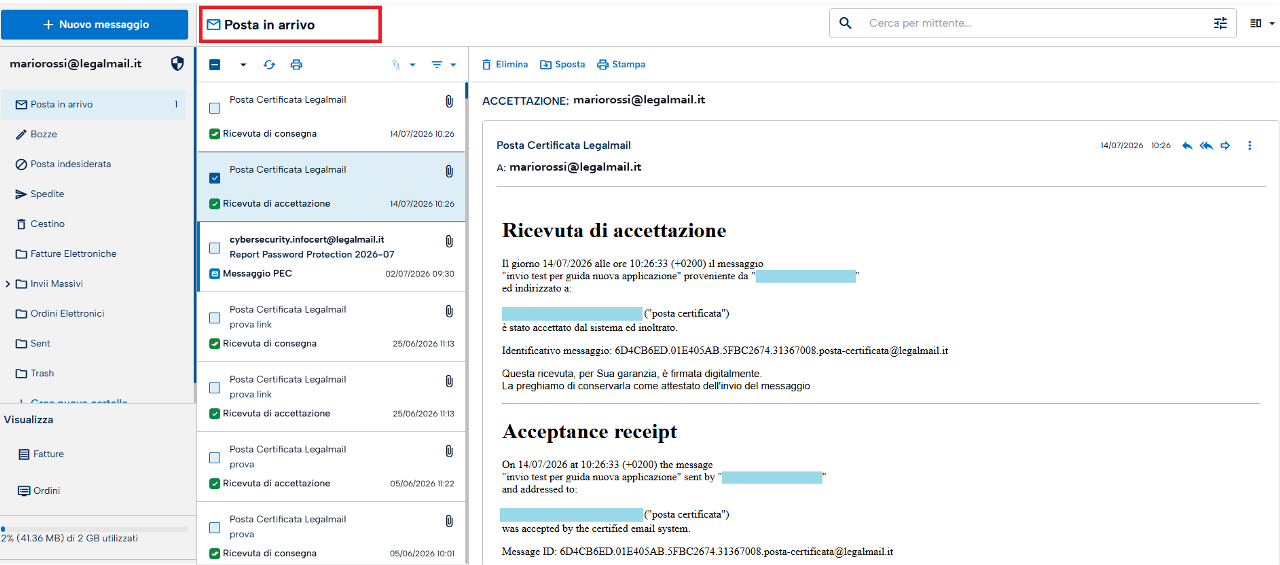Image resolution: width=1280 pixels, height=565 pixels.
Task: Click the message list scrollbar
Action: point(466,90)
